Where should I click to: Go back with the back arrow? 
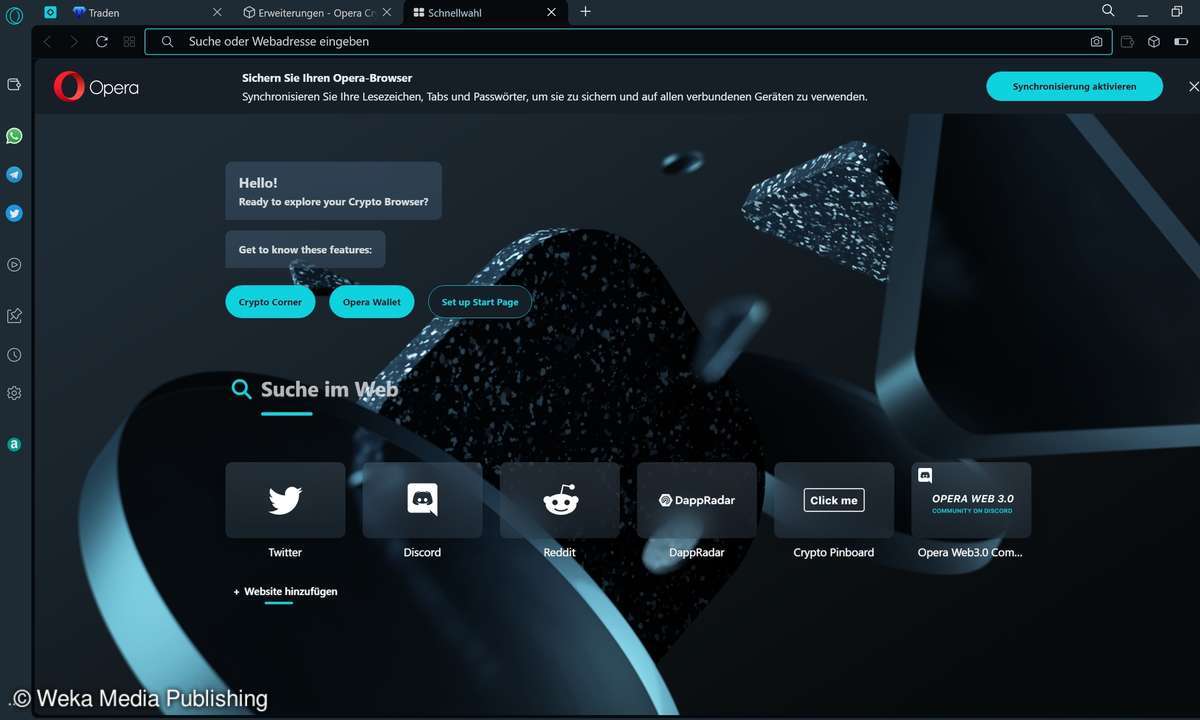pyautogui.click(x=48, y=42)
